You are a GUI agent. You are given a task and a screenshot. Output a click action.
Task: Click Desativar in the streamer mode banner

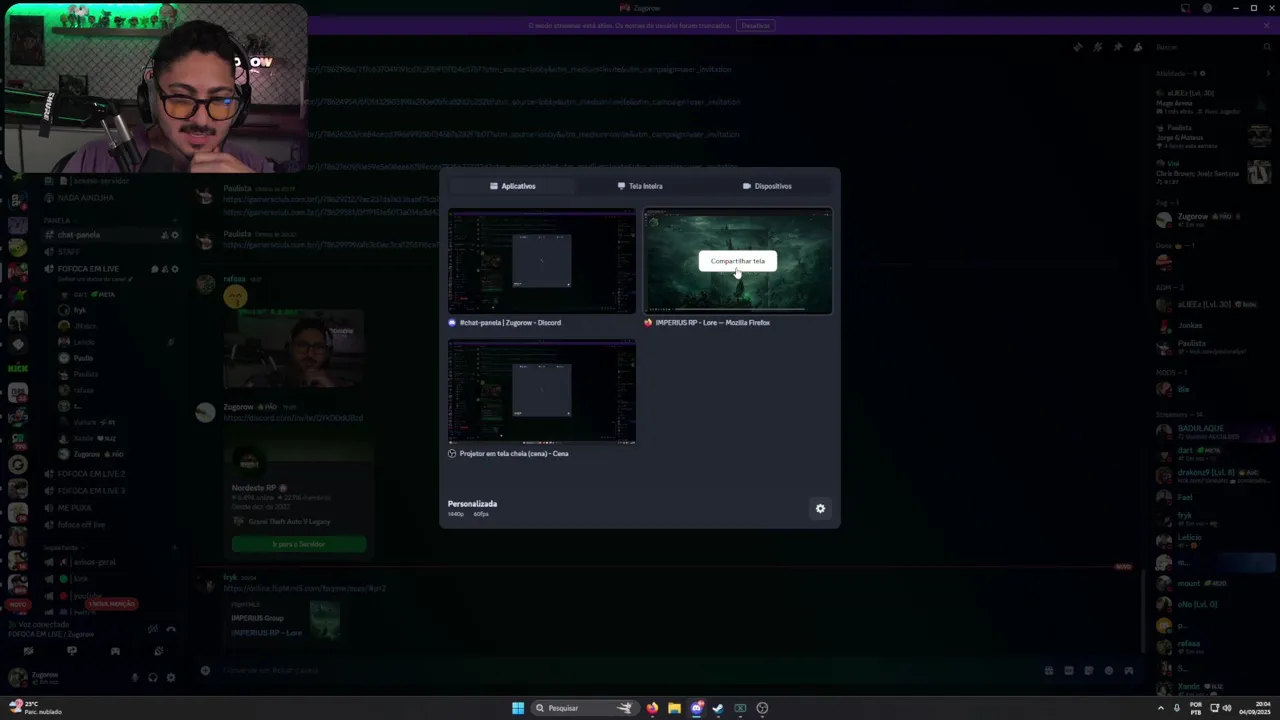tap(756, 25)
